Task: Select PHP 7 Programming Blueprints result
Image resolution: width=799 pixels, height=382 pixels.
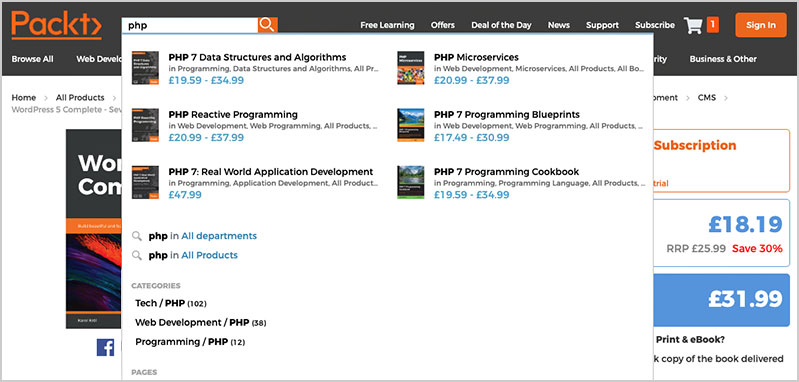Action: pos(507,114)
